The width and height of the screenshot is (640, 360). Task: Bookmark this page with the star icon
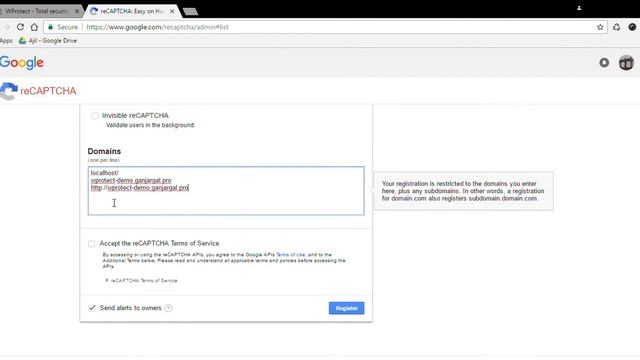[600, 27]
